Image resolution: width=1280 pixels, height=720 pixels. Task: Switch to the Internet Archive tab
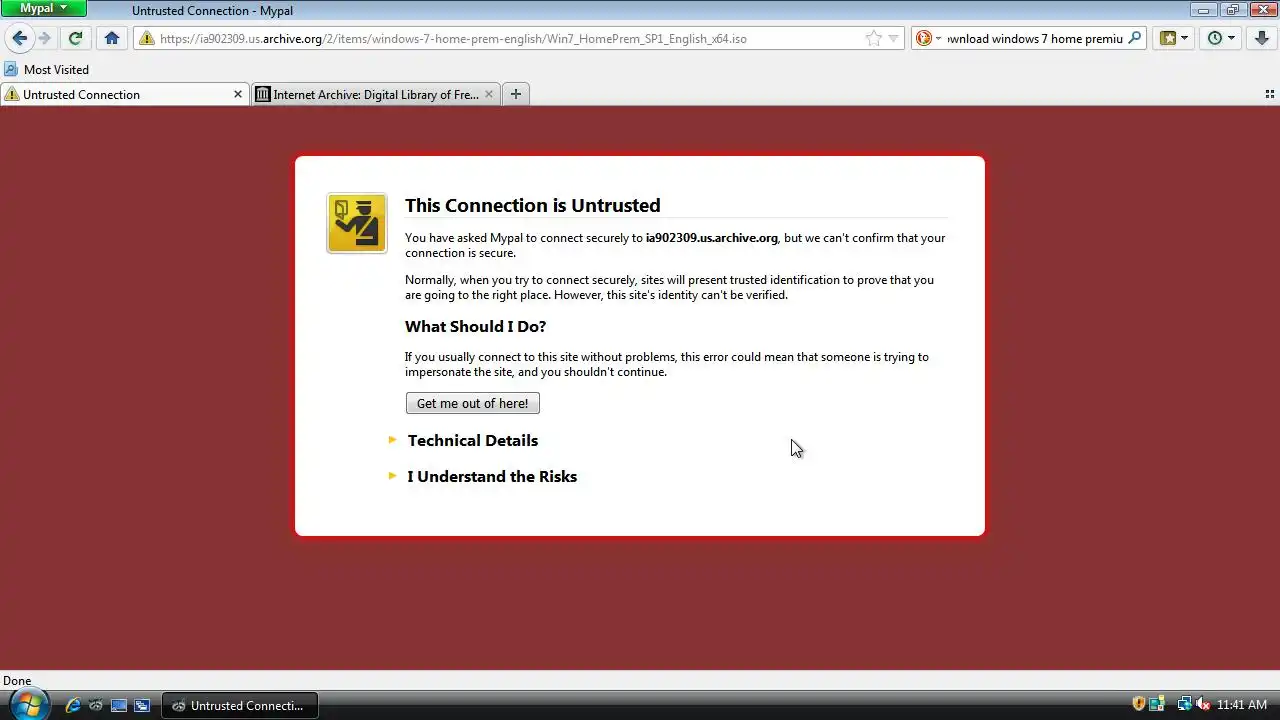[375, 94]
